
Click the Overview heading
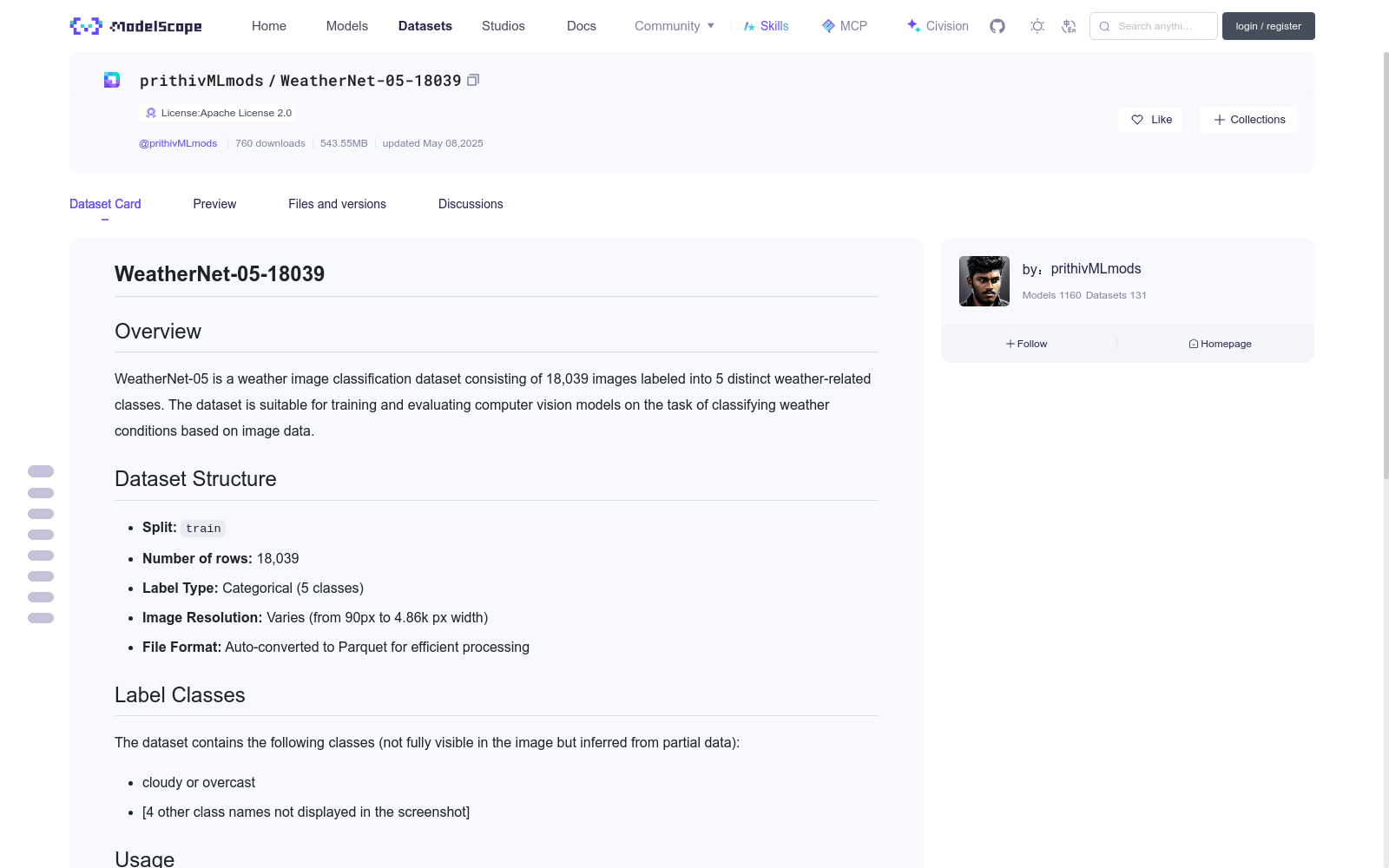[x=158, y=332]
